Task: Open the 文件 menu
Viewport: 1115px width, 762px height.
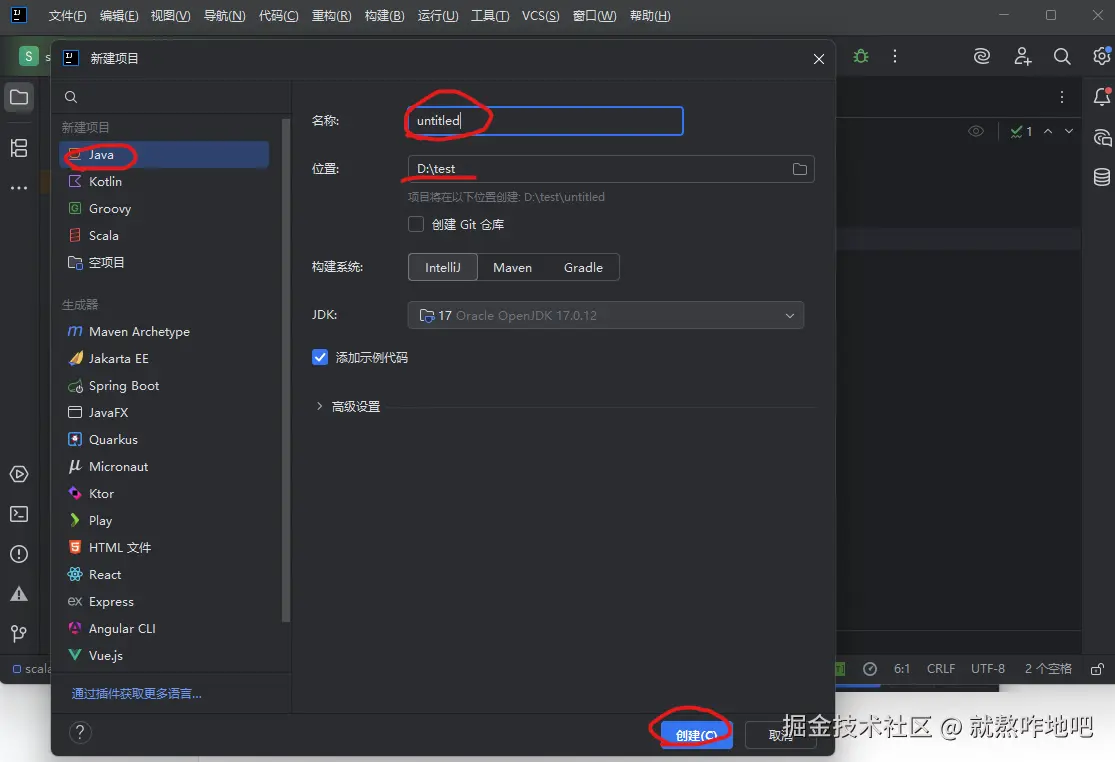Action: [x=66, y=15]
